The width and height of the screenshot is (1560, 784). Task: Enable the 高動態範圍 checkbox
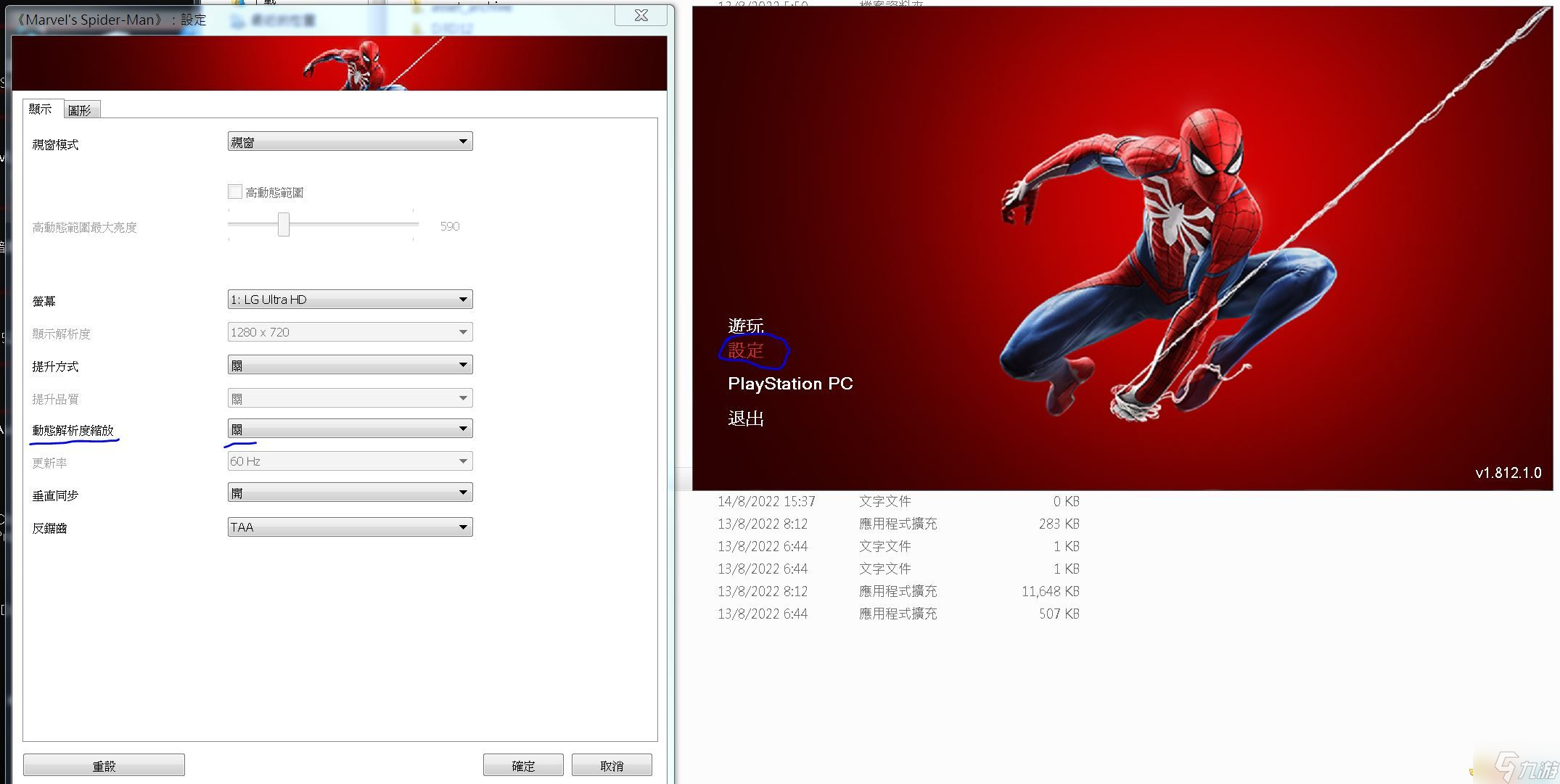235,191
